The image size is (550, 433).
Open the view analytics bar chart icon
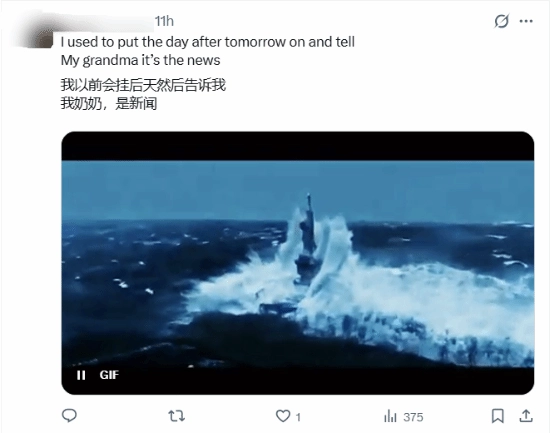390,417
